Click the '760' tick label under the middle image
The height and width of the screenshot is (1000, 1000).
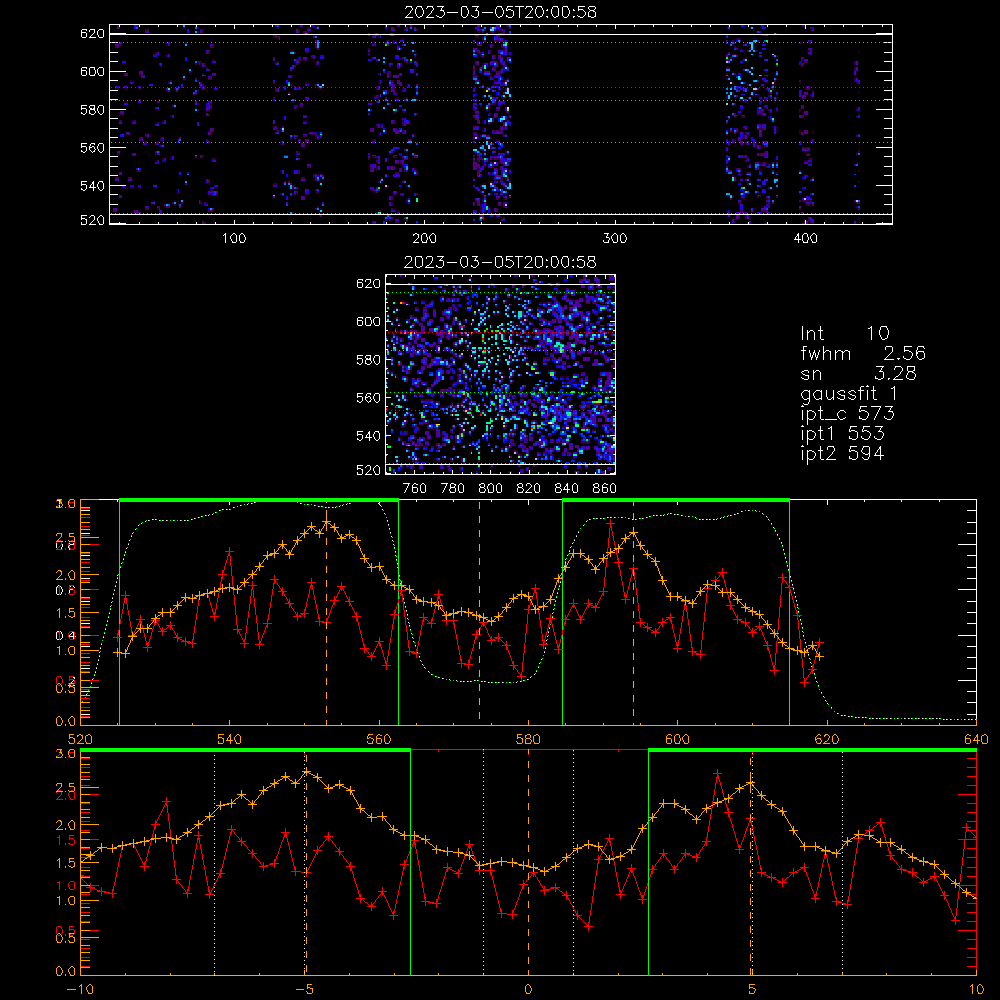[x=415, y=489]
